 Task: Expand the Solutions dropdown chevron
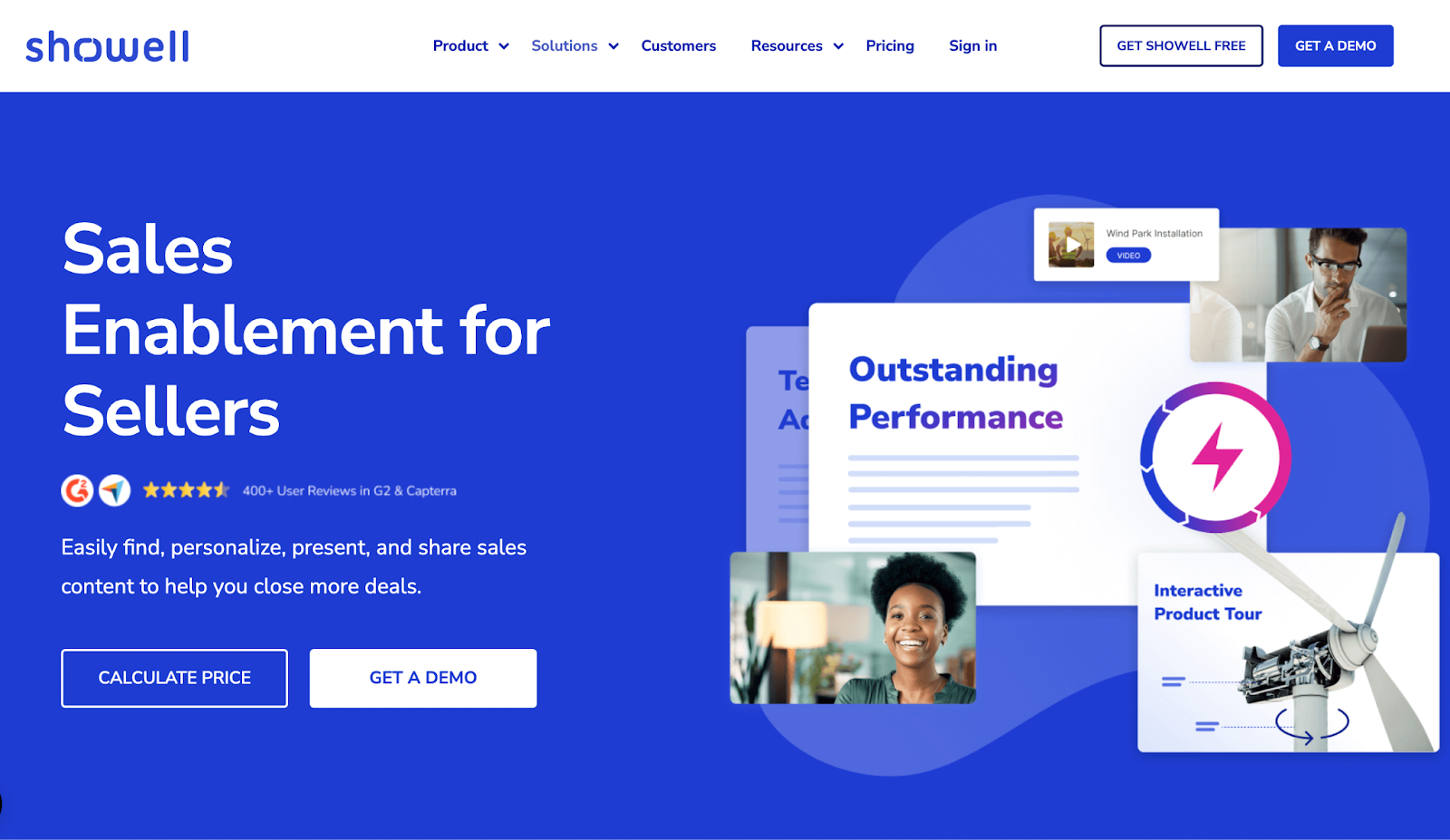tap(614, 46)
